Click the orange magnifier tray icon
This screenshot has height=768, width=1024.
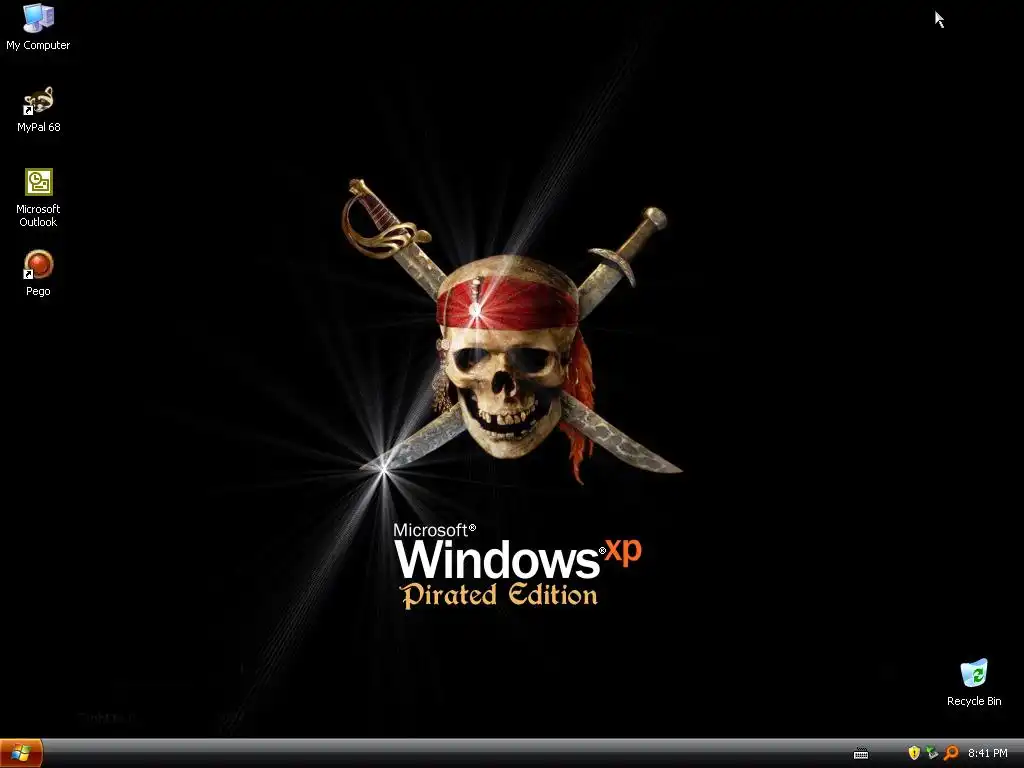[951, 753]
